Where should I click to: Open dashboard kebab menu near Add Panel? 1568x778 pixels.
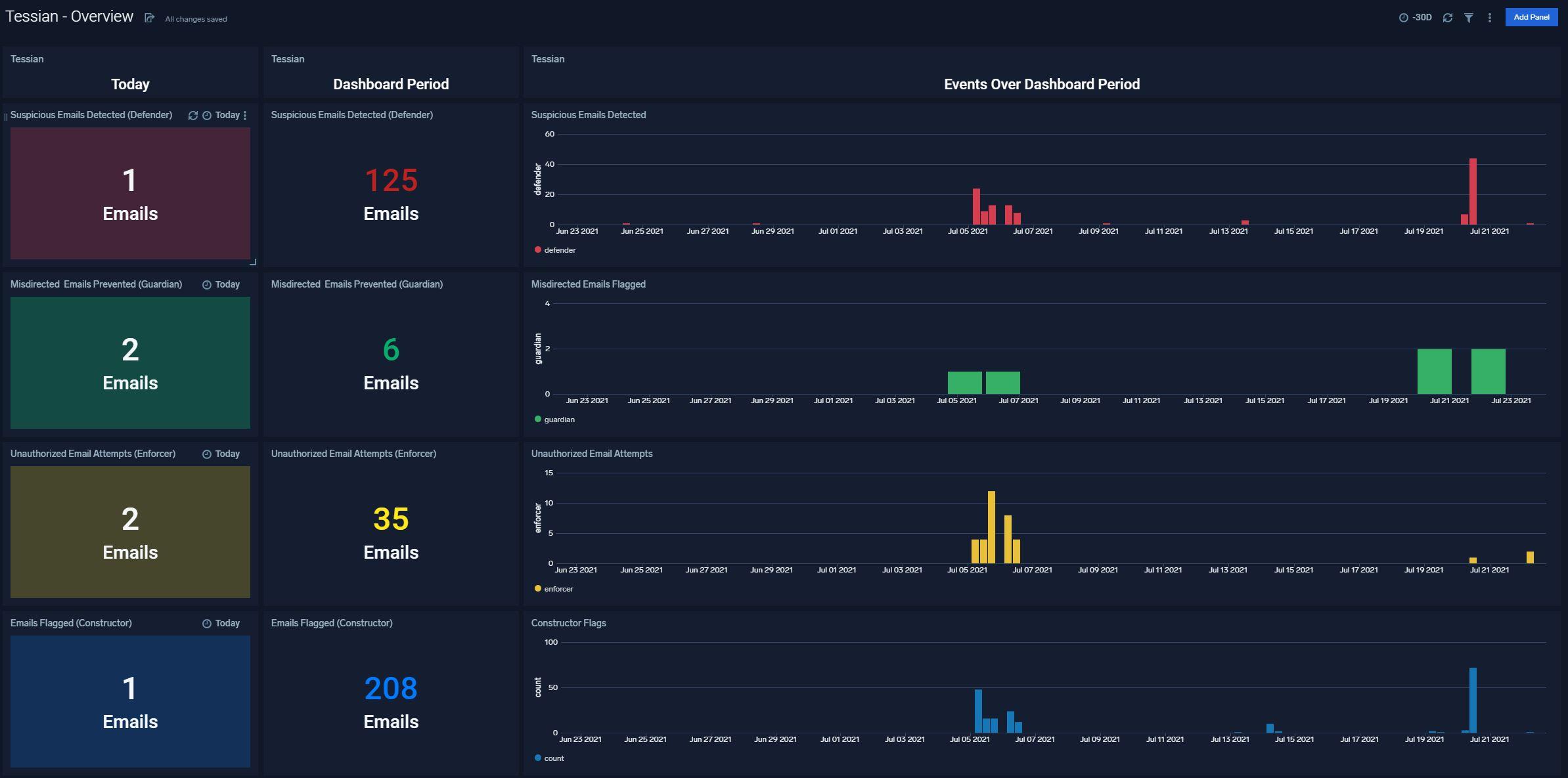tap(1489, 18)
